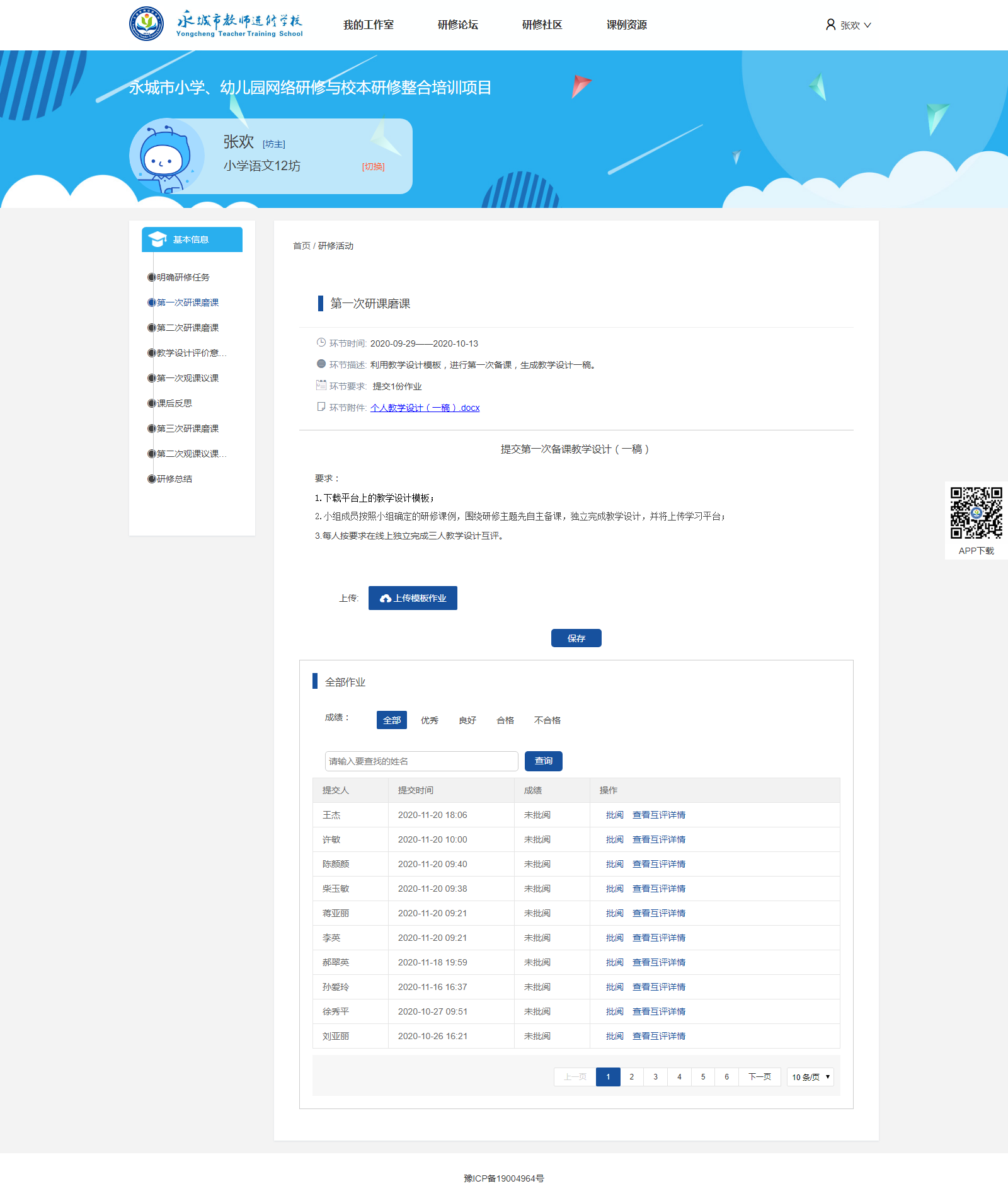
Task: Go to page 3 of the assignment list
Action: [655, 1077]
